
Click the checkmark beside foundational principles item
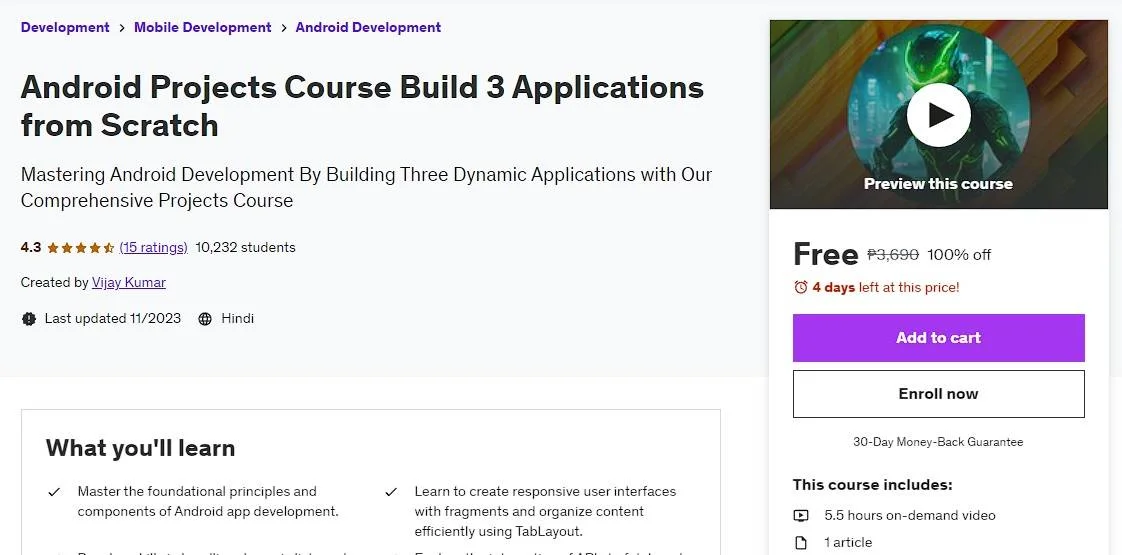pos(54,492)
